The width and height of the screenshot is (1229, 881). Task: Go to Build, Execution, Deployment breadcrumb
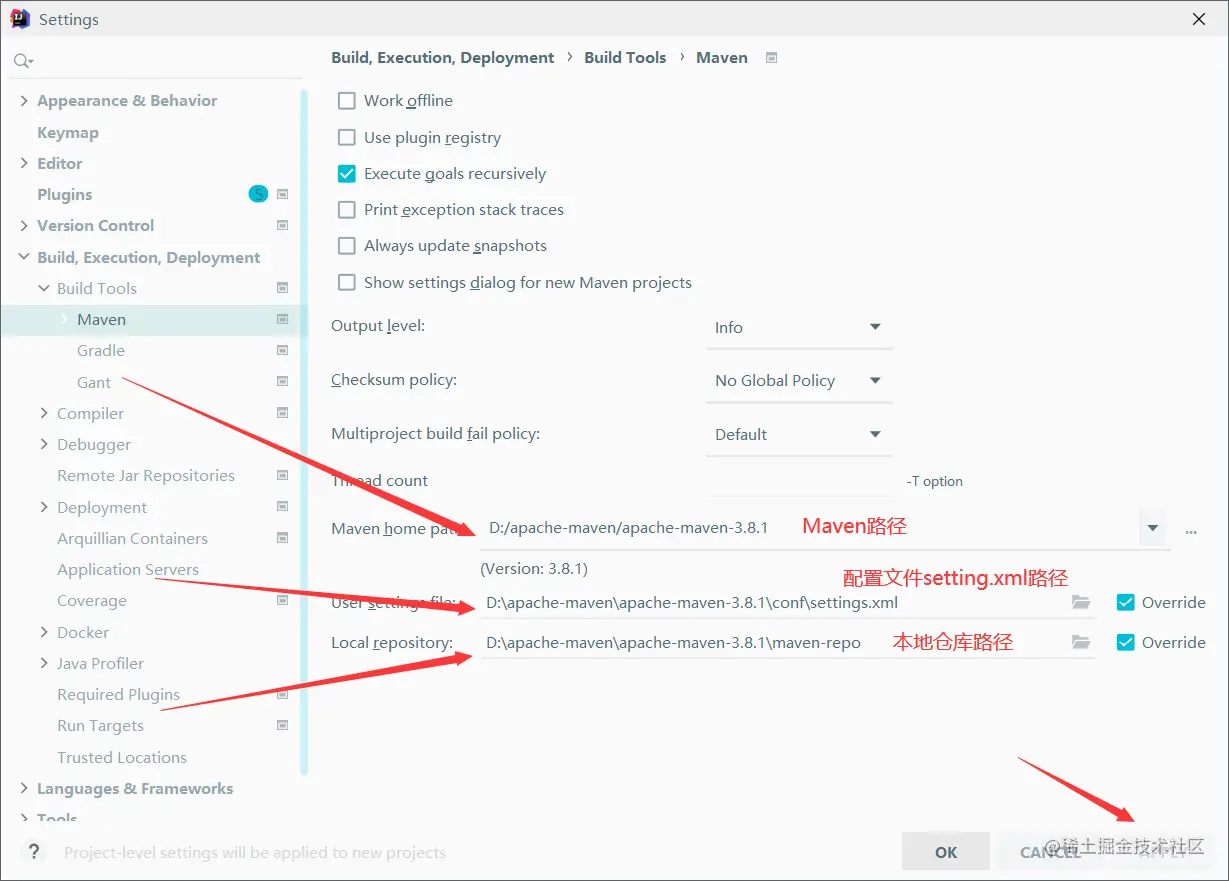[443, 58]
